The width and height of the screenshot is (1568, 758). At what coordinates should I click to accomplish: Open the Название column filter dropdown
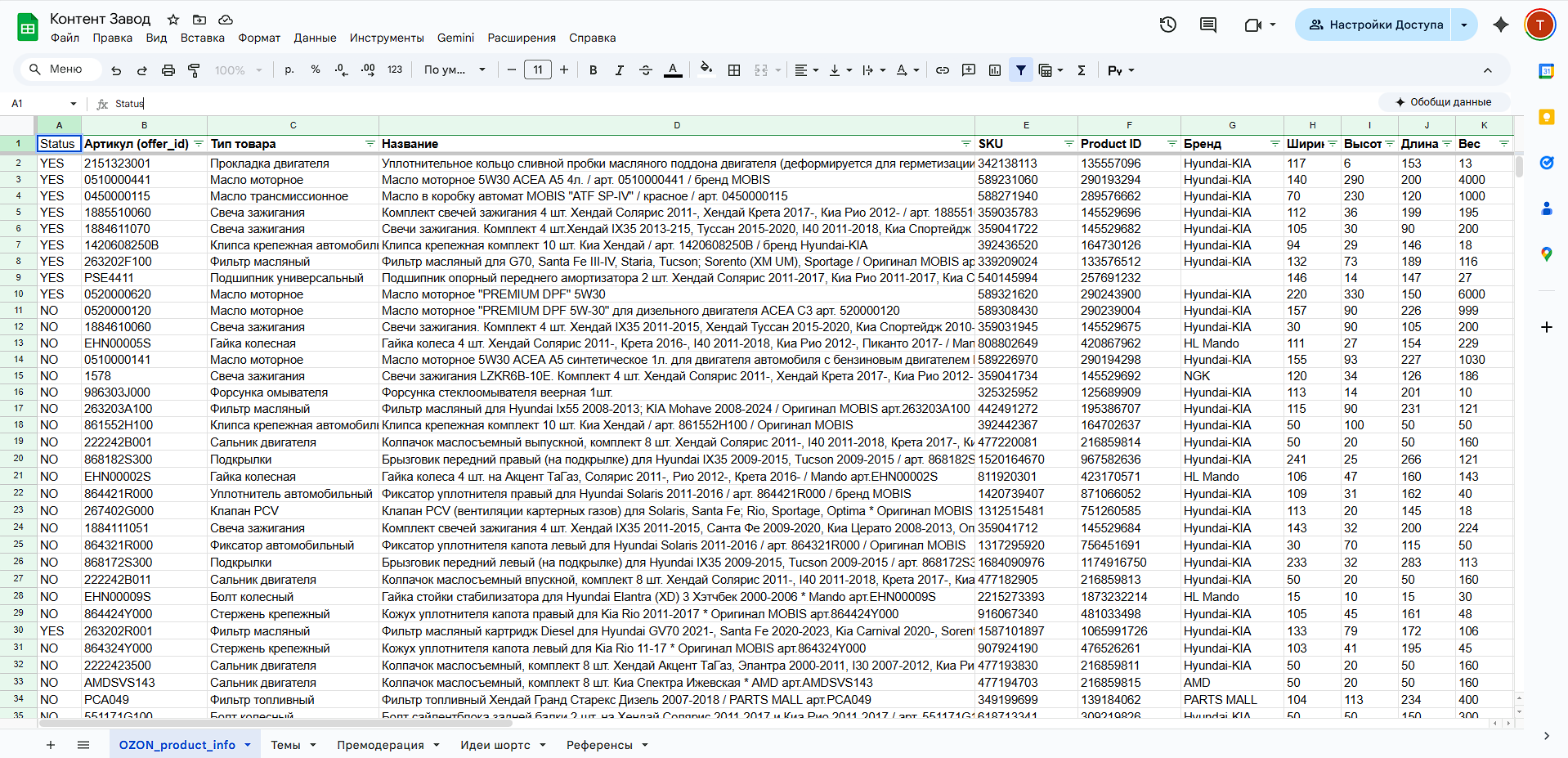(x=966, y=144)
